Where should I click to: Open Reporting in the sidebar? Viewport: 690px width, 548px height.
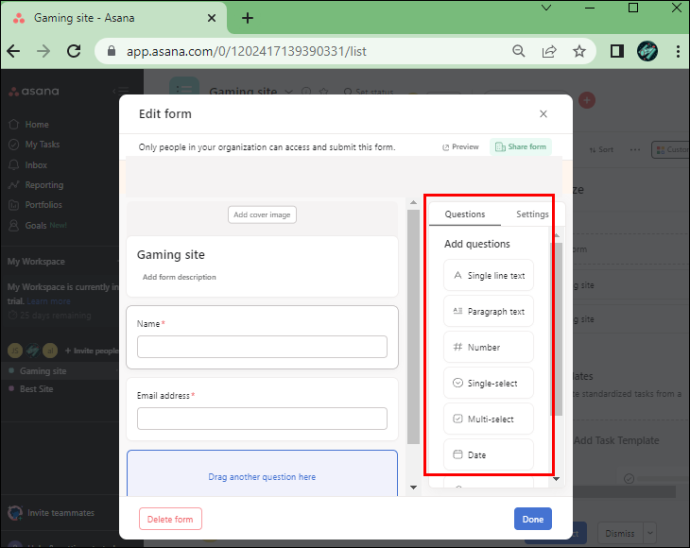pos(36,185)
